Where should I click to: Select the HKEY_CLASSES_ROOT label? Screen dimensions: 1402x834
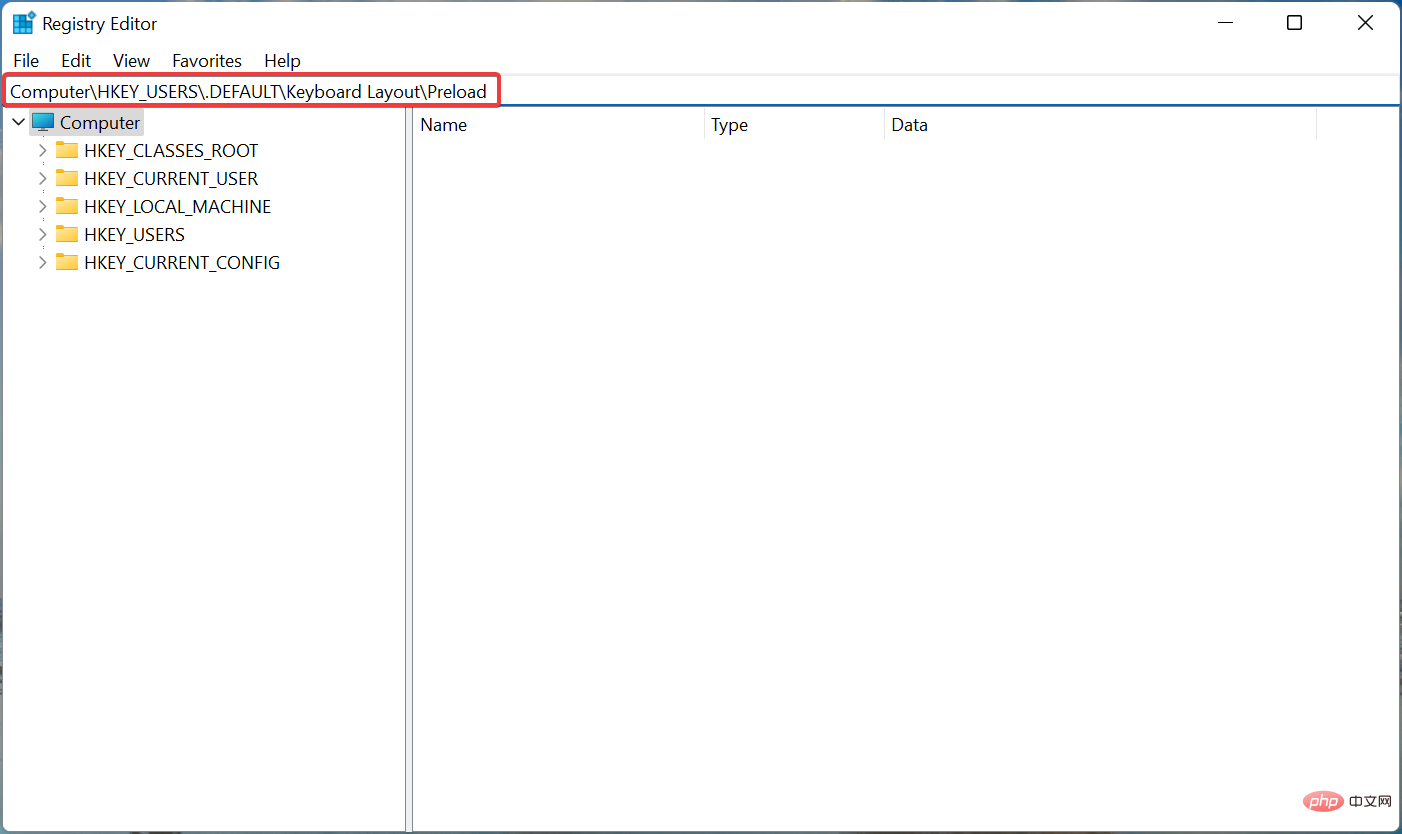pos(171,151)
